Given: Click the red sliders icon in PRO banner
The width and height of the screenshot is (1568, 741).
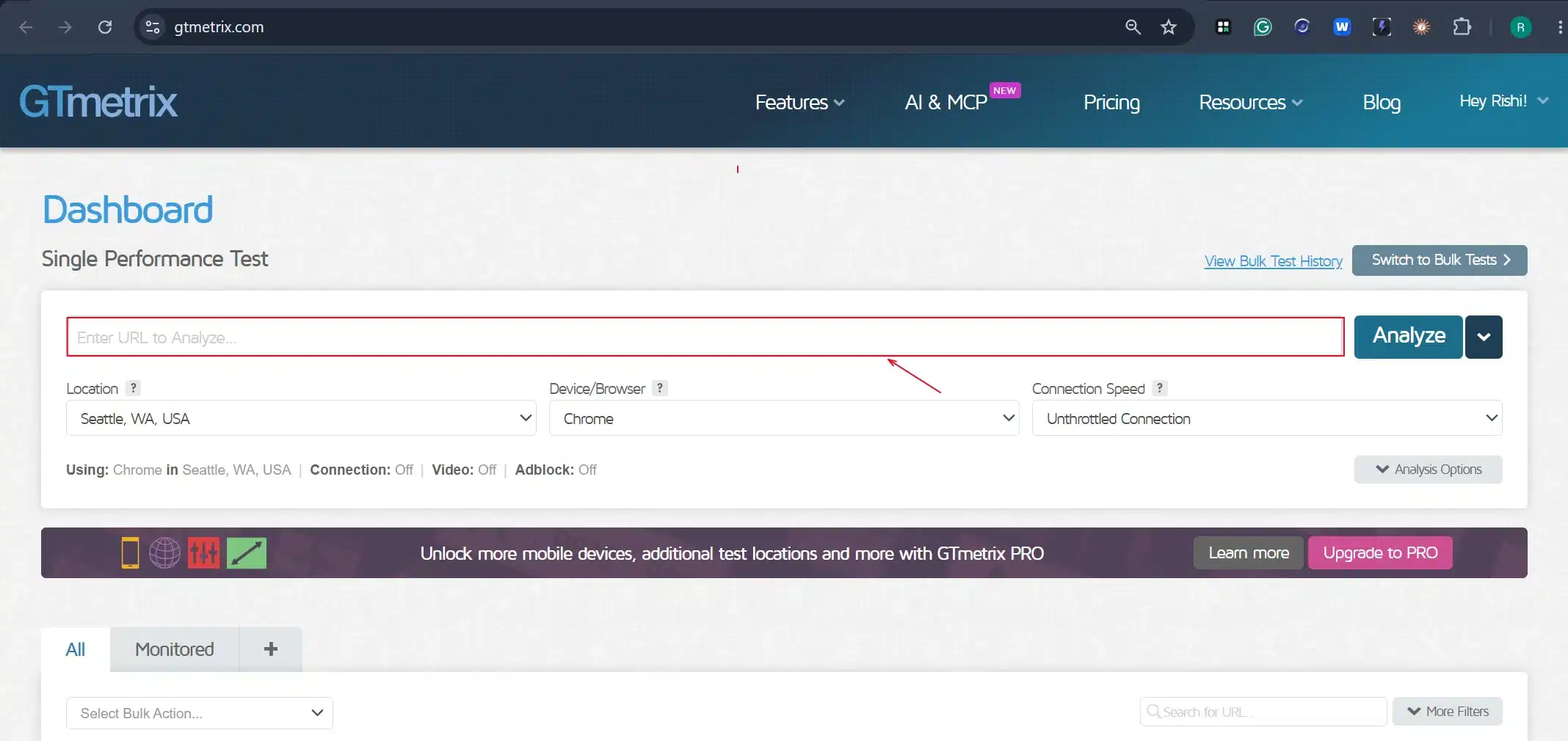Looking at the screenshot, I should (203, 553).
